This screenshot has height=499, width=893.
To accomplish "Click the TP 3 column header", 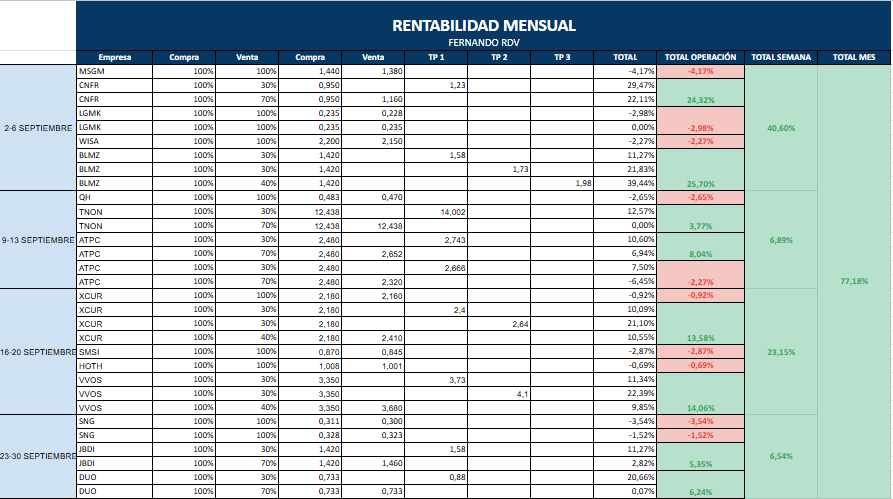I will (562, 57).
